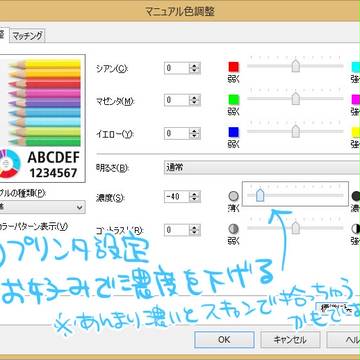
Task: Click the yellow swatch at イエロー slider end
Action: tap(356, 132)
